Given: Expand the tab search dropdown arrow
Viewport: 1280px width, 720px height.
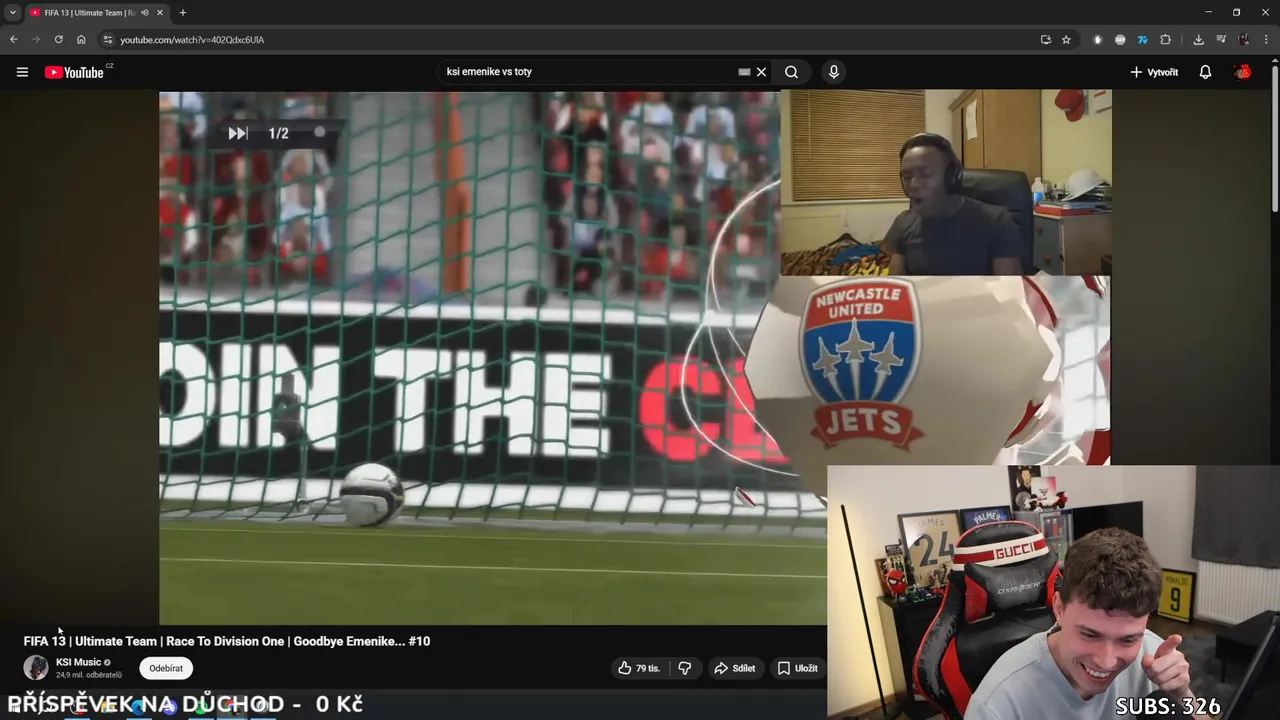Looking at the screenshot, I should (13, 12).
